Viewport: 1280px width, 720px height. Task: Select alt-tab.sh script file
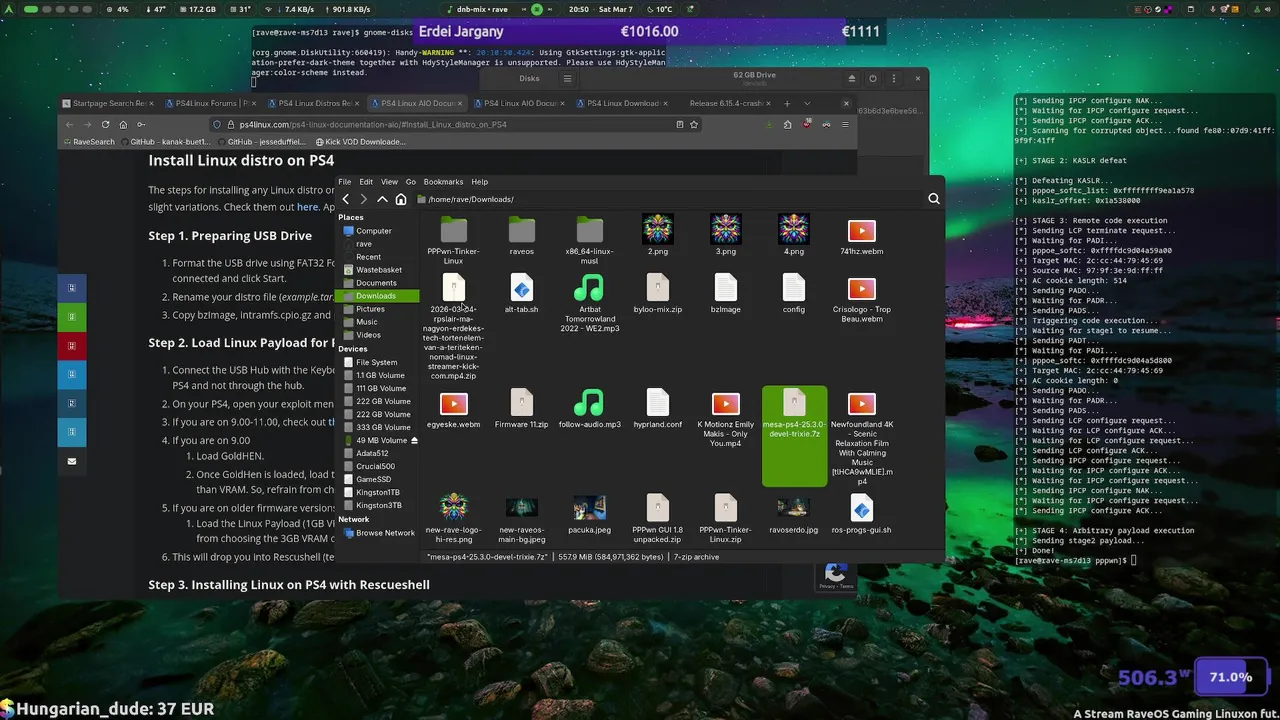click(x=521, y=294)
